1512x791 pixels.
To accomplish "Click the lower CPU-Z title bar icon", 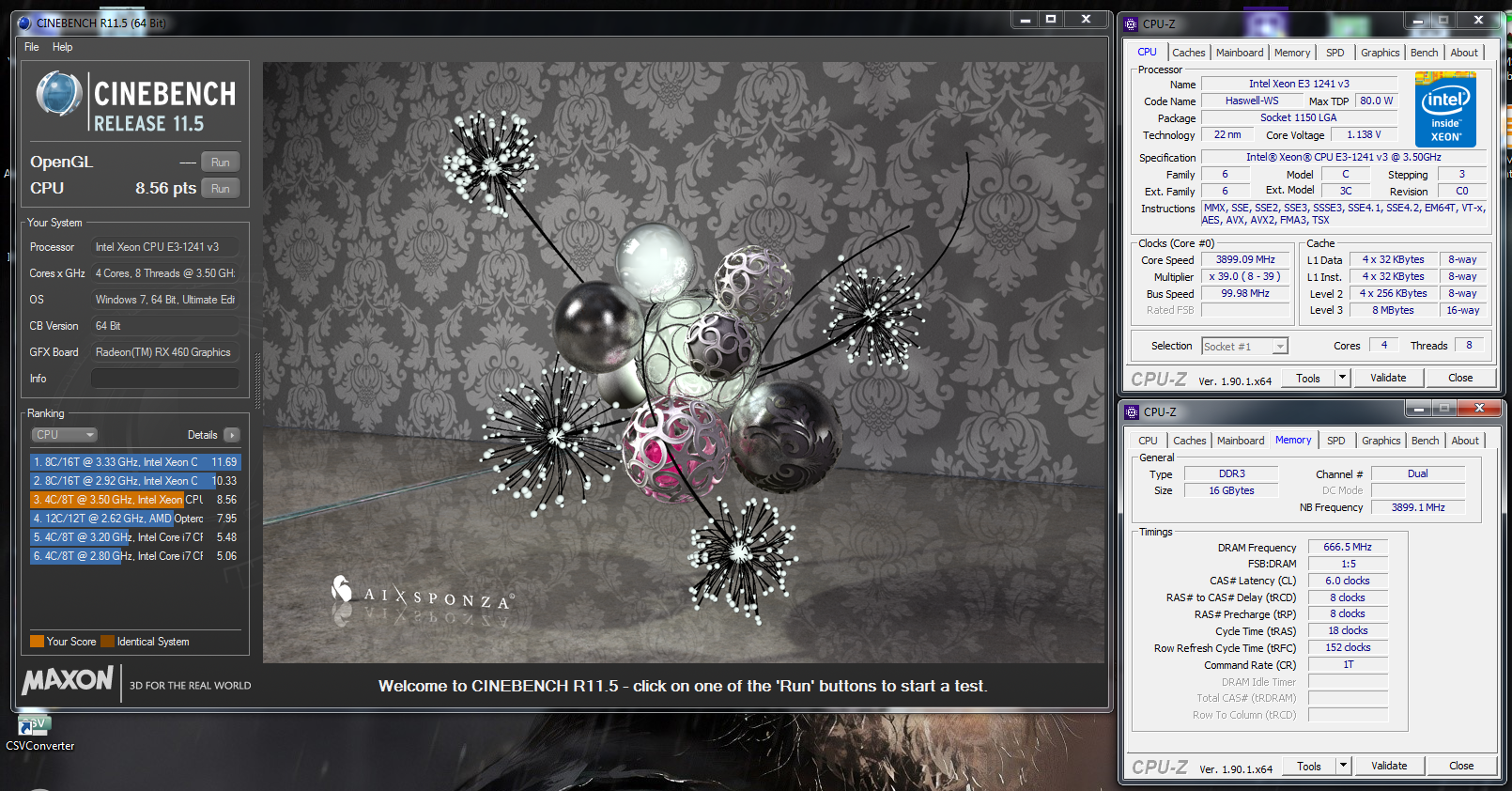I will pyautogui.click(x=1133, y=412).
